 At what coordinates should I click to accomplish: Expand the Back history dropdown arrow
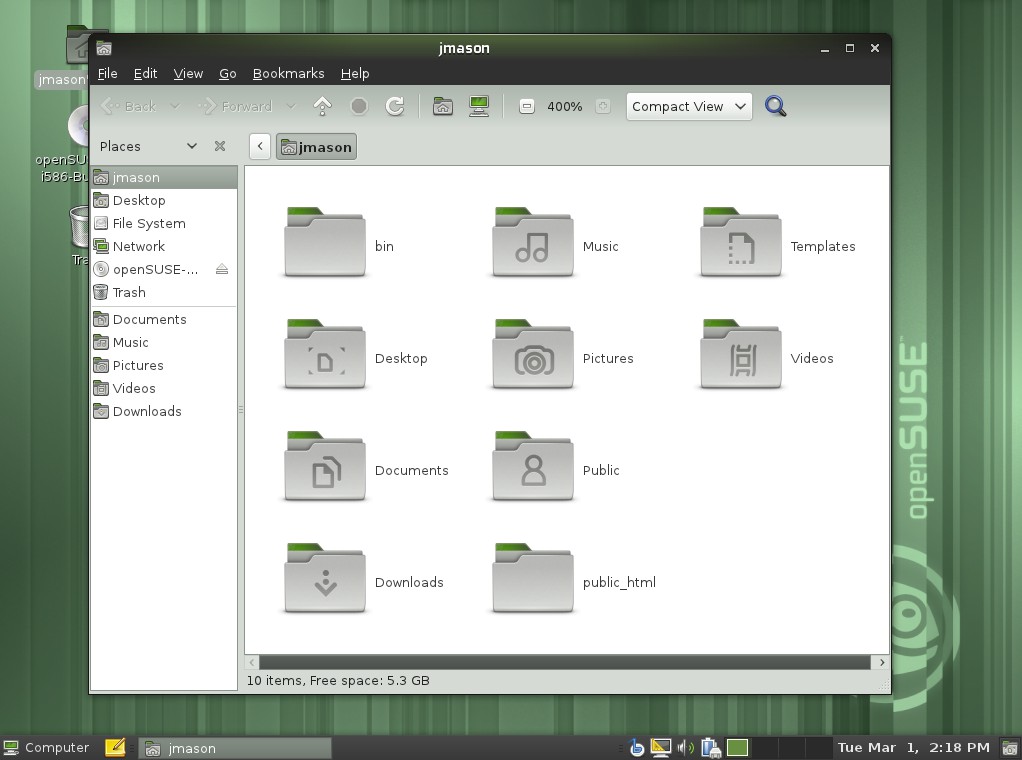(x=175, y=106)
